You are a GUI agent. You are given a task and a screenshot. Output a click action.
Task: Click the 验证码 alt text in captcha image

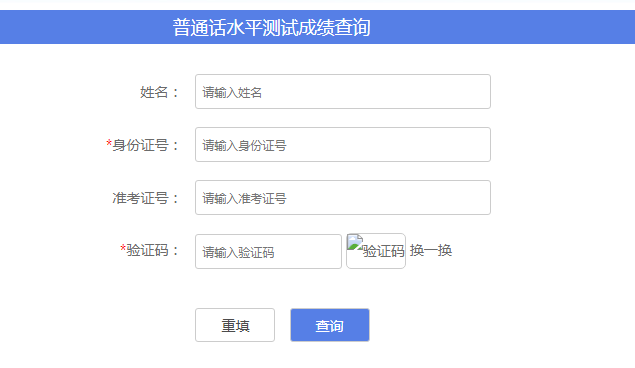tap(384, 251)
